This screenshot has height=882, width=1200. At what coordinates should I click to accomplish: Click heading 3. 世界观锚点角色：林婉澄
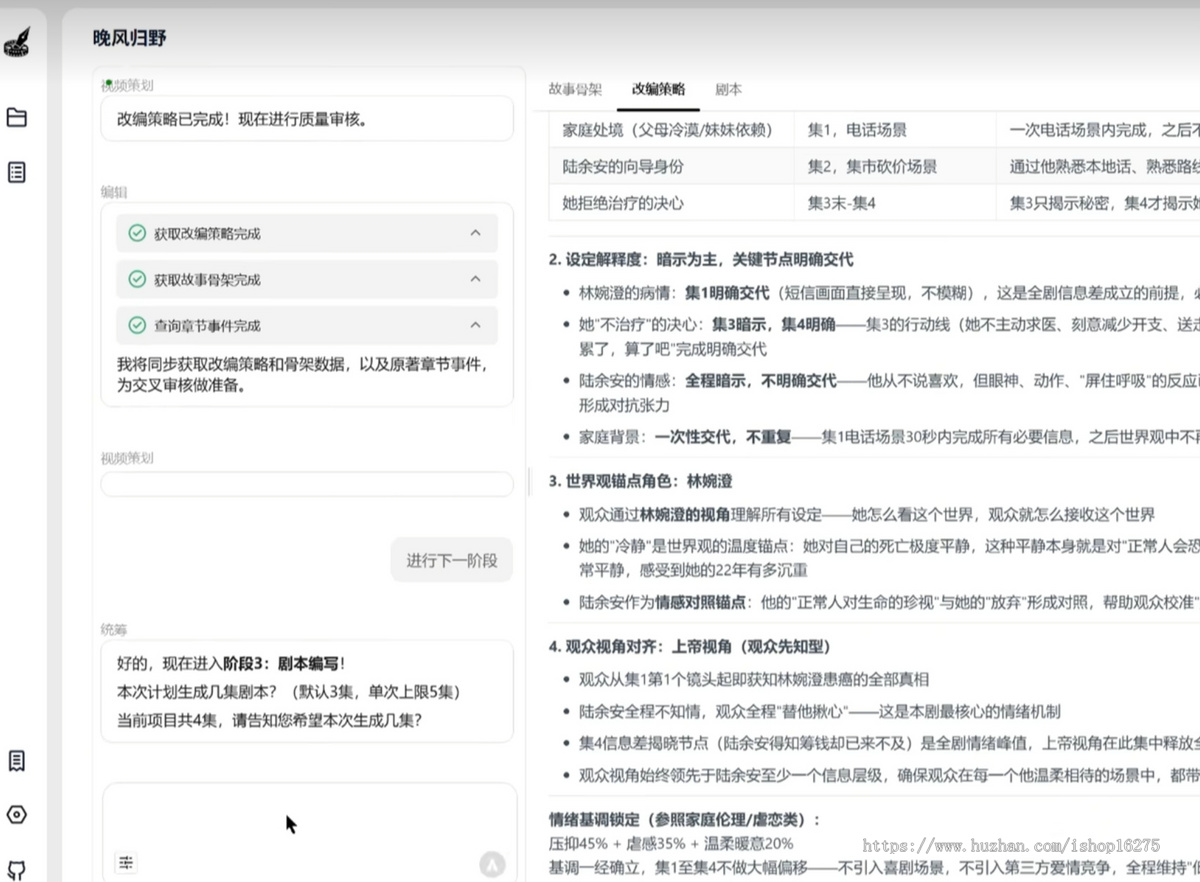pos(640,481)
